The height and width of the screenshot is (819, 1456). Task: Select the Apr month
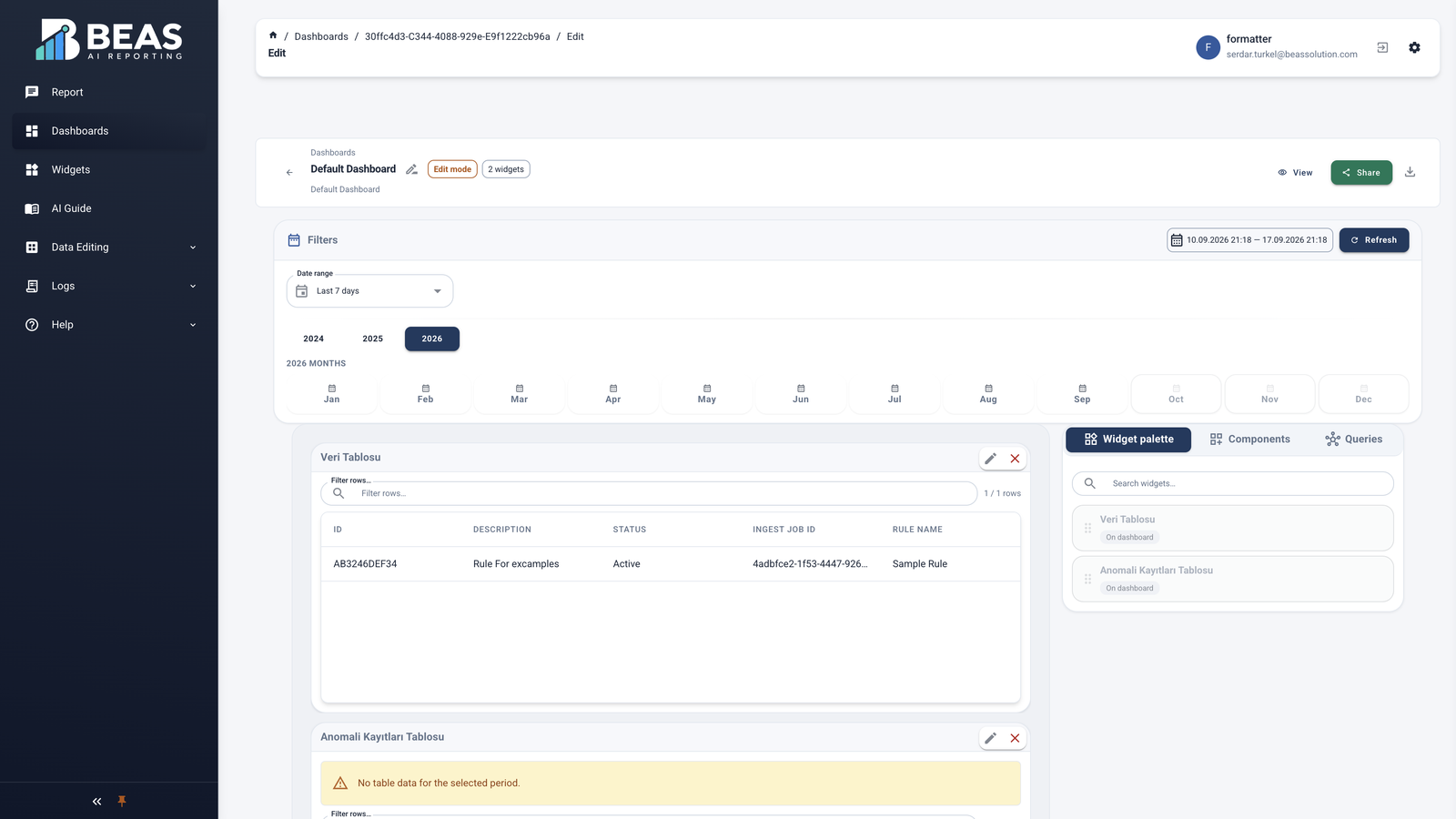(x=613, y=394)
